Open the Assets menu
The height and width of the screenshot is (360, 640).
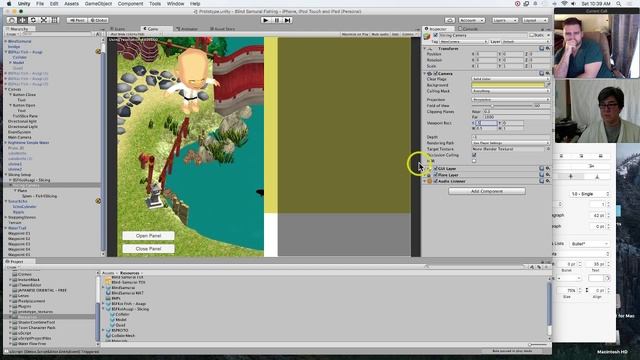71,4
